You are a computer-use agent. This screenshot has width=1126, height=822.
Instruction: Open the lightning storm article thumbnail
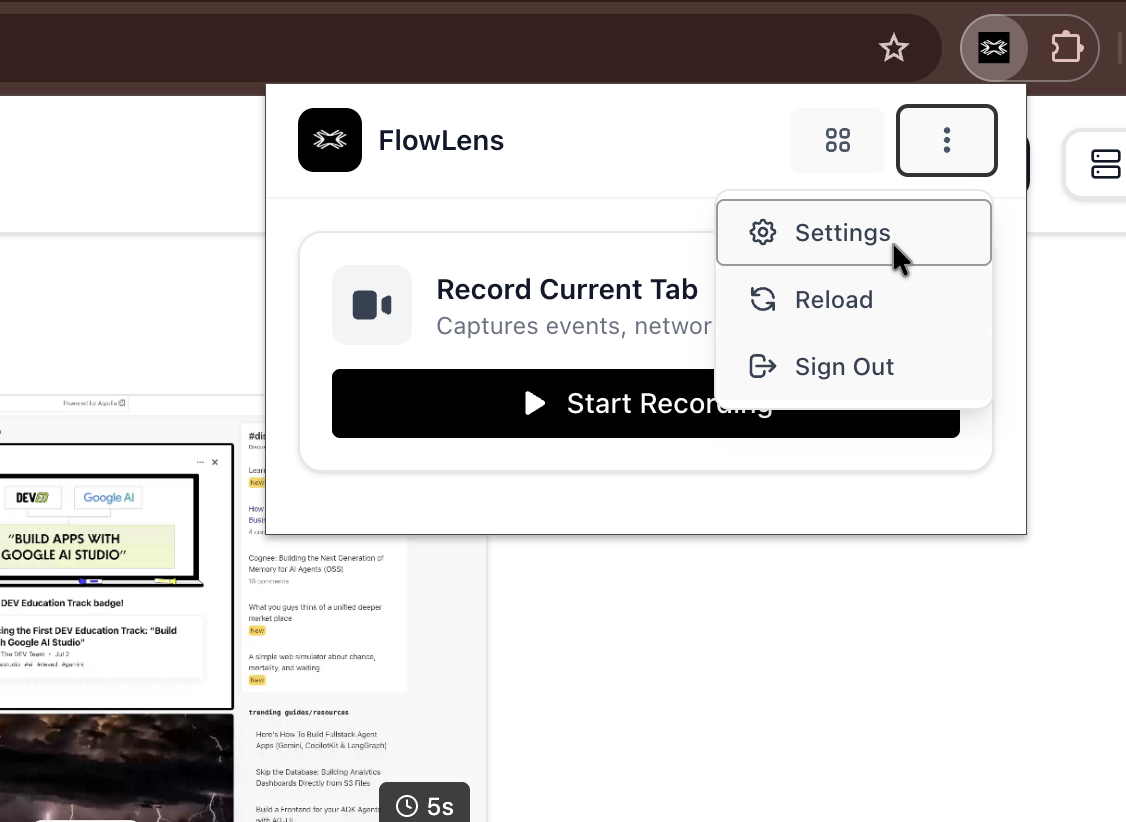coord(115,765)
